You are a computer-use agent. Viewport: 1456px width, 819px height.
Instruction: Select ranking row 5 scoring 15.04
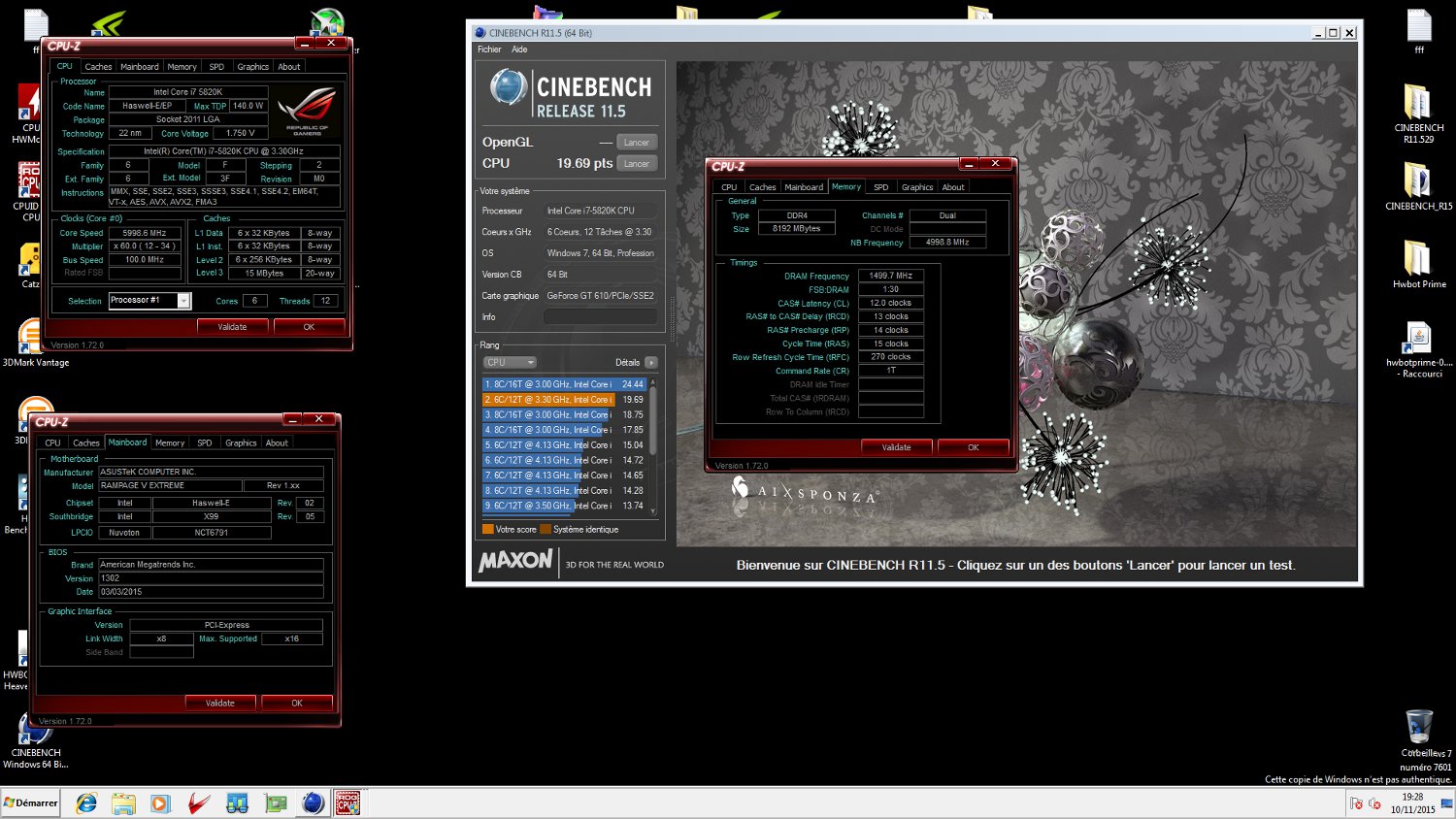(x=564, y=445)
